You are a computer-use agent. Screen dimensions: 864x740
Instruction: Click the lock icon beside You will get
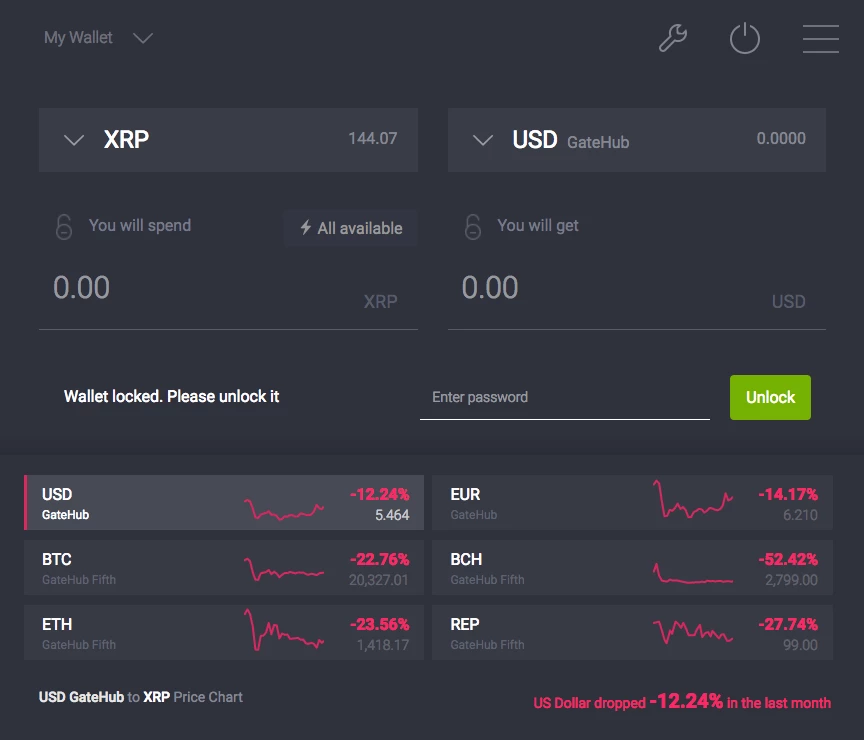[472, 227]
